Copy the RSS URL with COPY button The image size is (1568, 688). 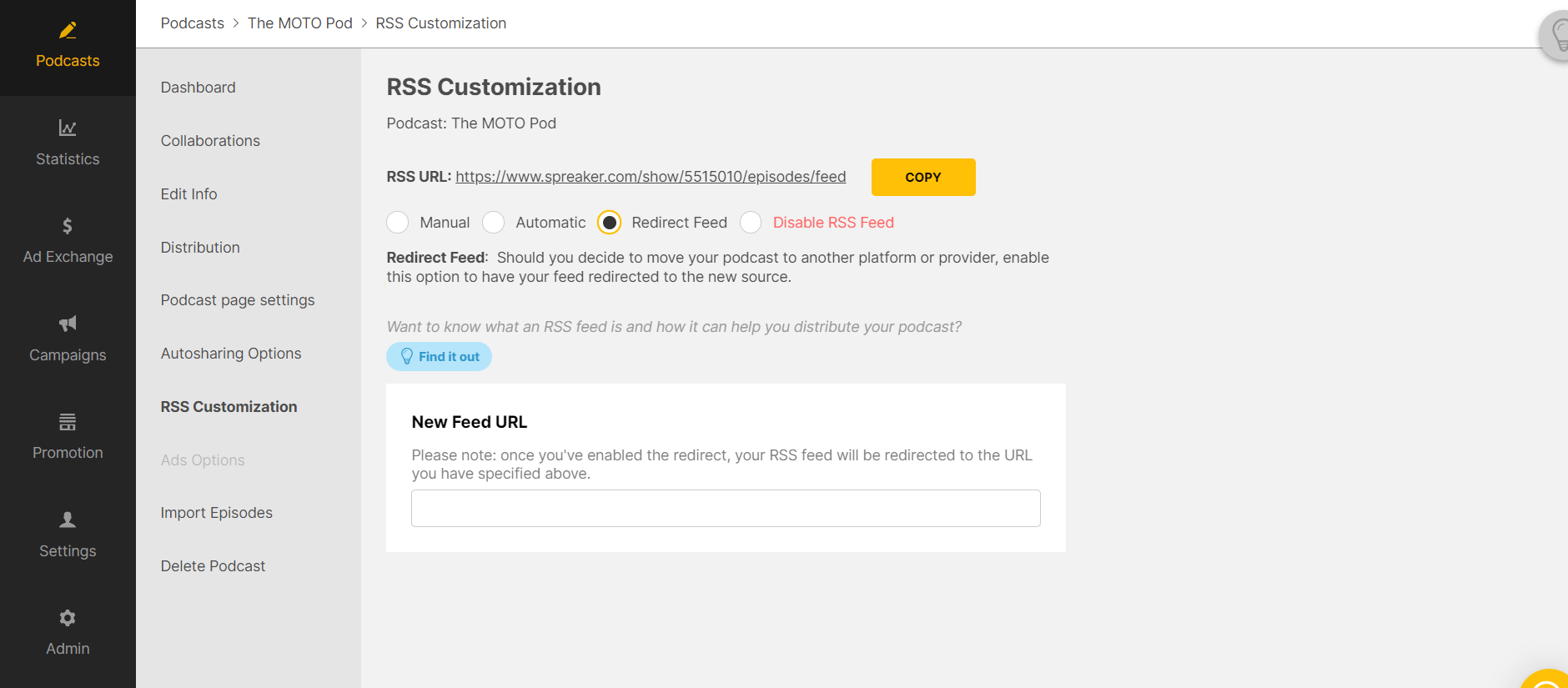[x=923, y=178]
